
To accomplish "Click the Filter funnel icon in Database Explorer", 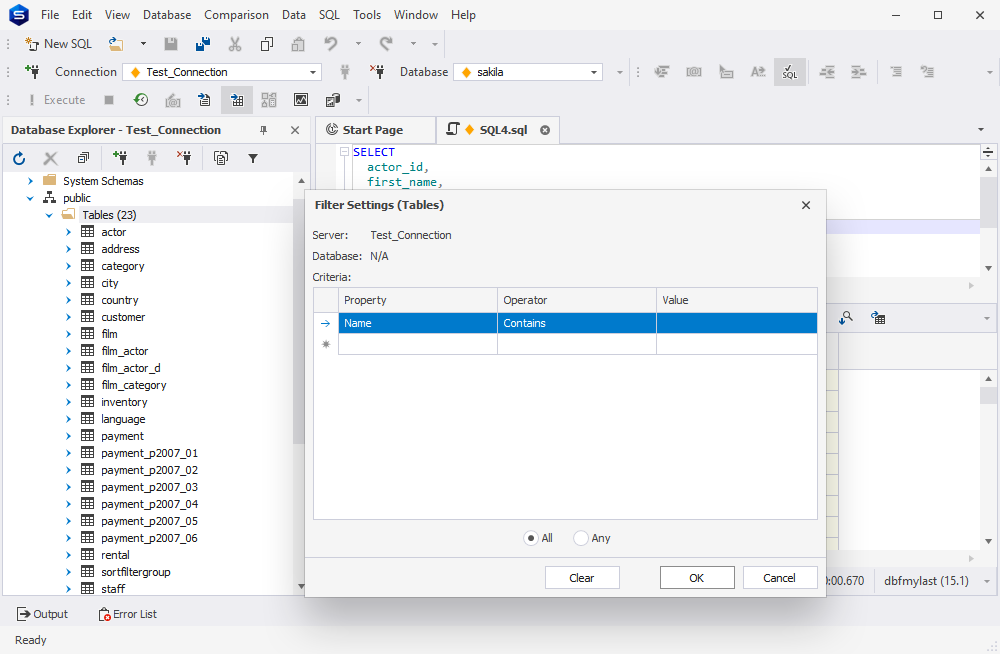I will tap(253, 158).
